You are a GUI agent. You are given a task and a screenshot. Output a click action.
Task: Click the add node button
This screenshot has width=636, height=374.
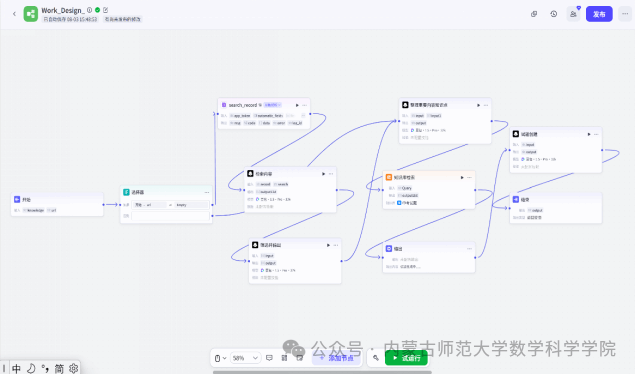pos(336,358)
